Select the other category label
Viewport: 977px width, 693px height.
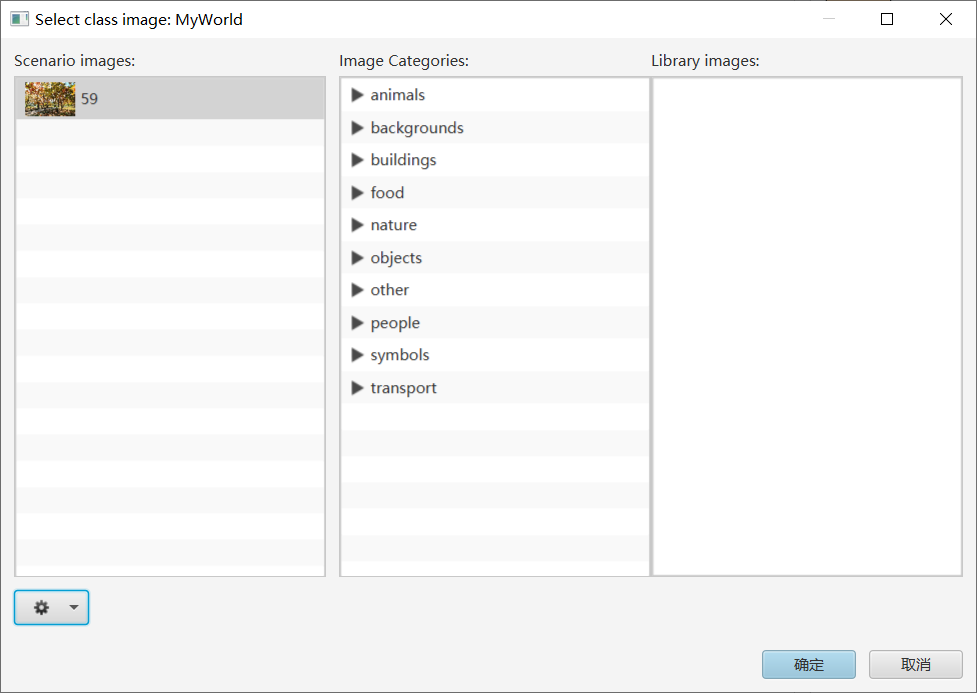[389, 290]
